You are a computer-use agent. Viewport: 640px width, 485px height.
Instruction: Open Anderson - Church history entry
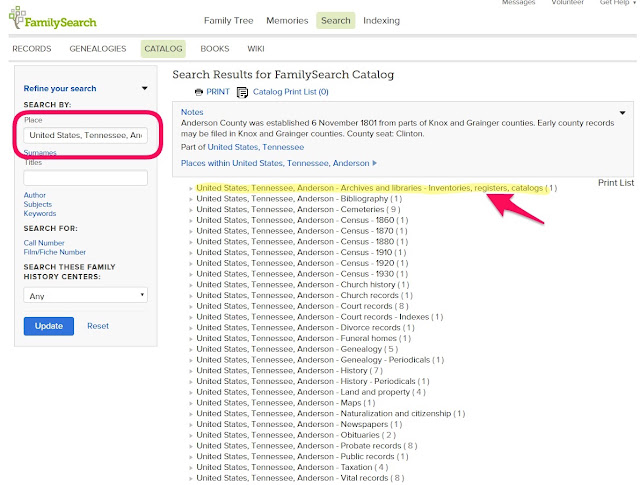pos(302,285)
